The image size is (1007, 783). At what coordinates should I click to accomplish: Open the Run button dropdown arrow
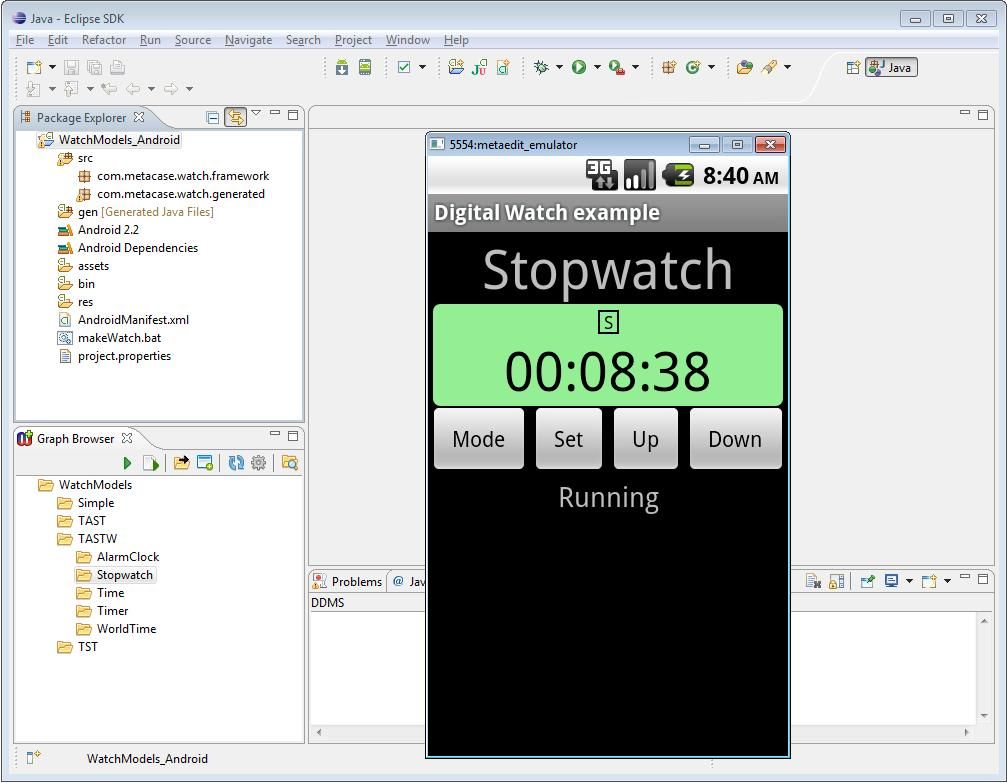pos(597,67)
